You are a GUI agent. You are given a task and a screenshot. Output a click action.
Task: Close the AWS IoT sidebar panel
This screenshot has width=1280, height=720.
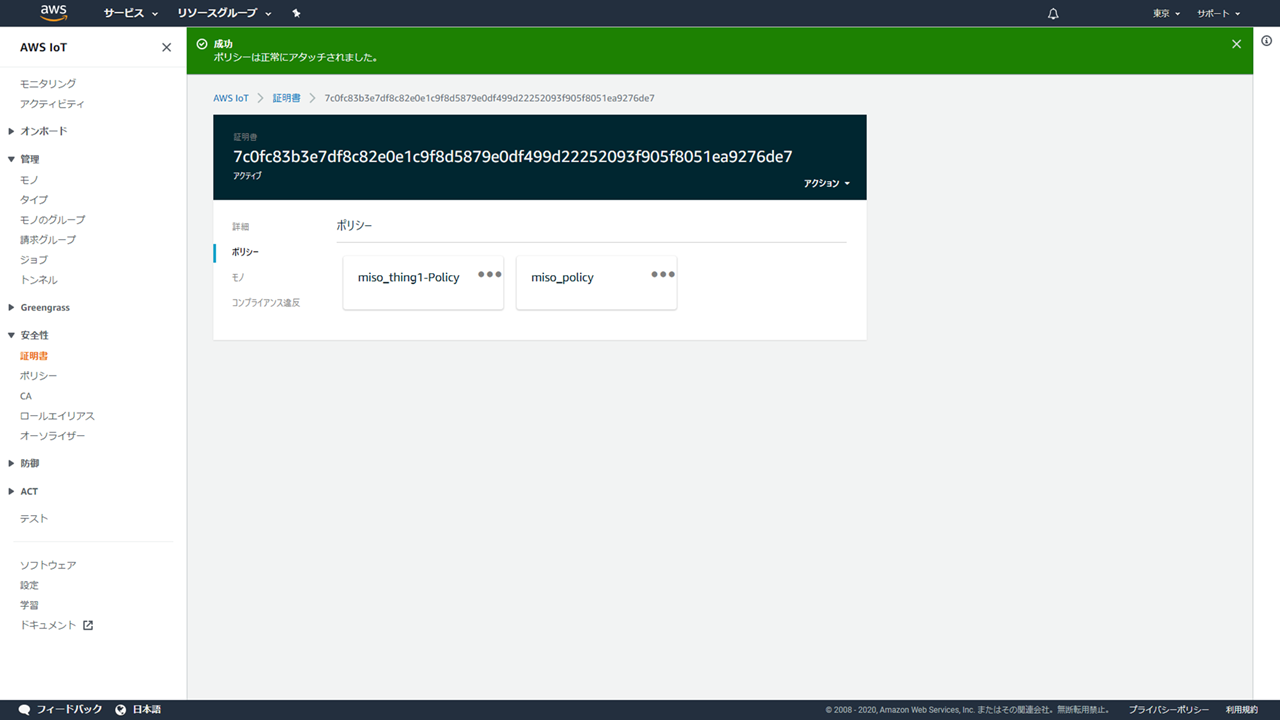coord(166,48)
